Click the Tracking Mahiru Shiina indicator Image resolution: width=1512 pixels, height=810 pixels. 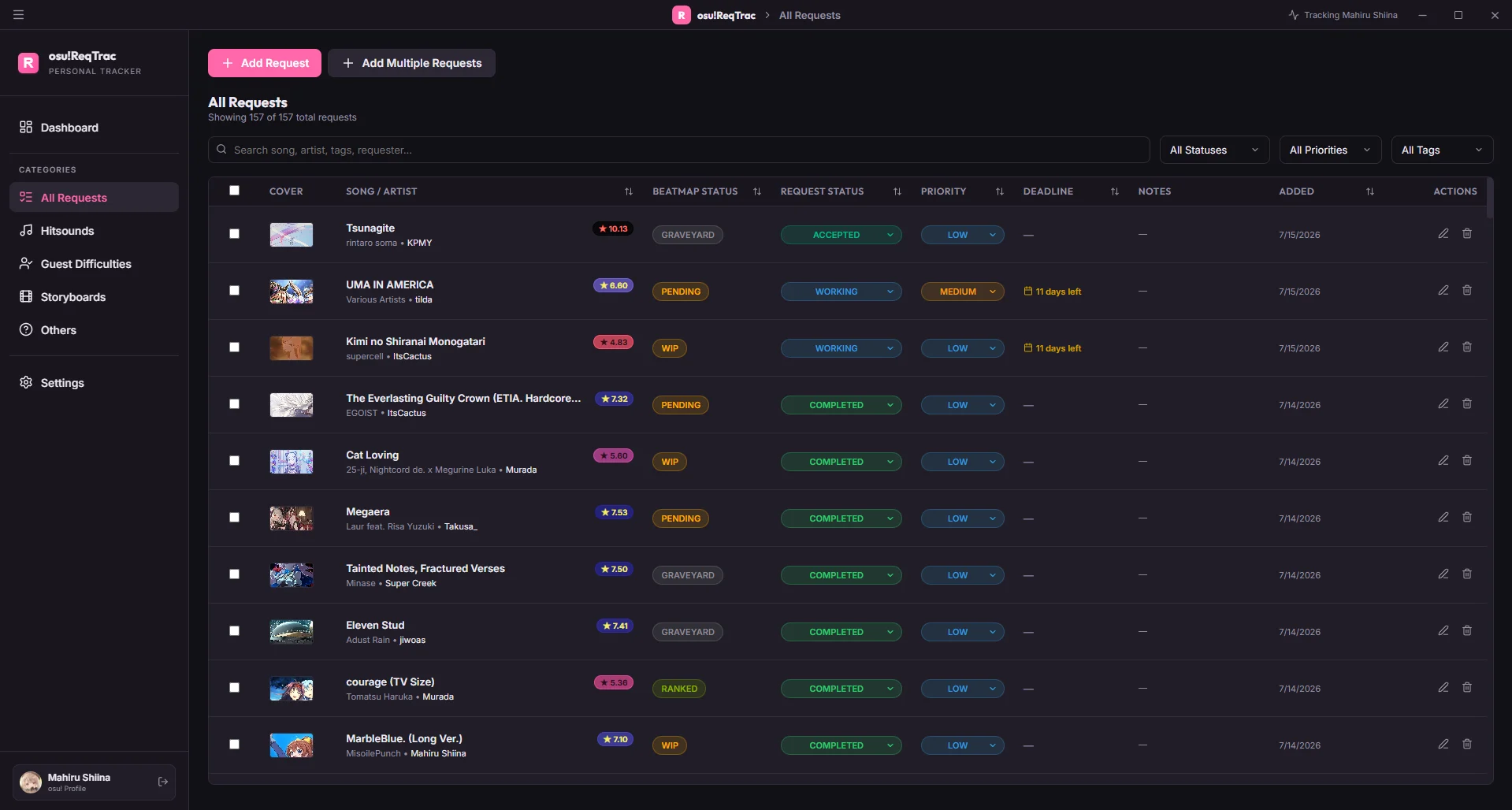[1343, 15]
